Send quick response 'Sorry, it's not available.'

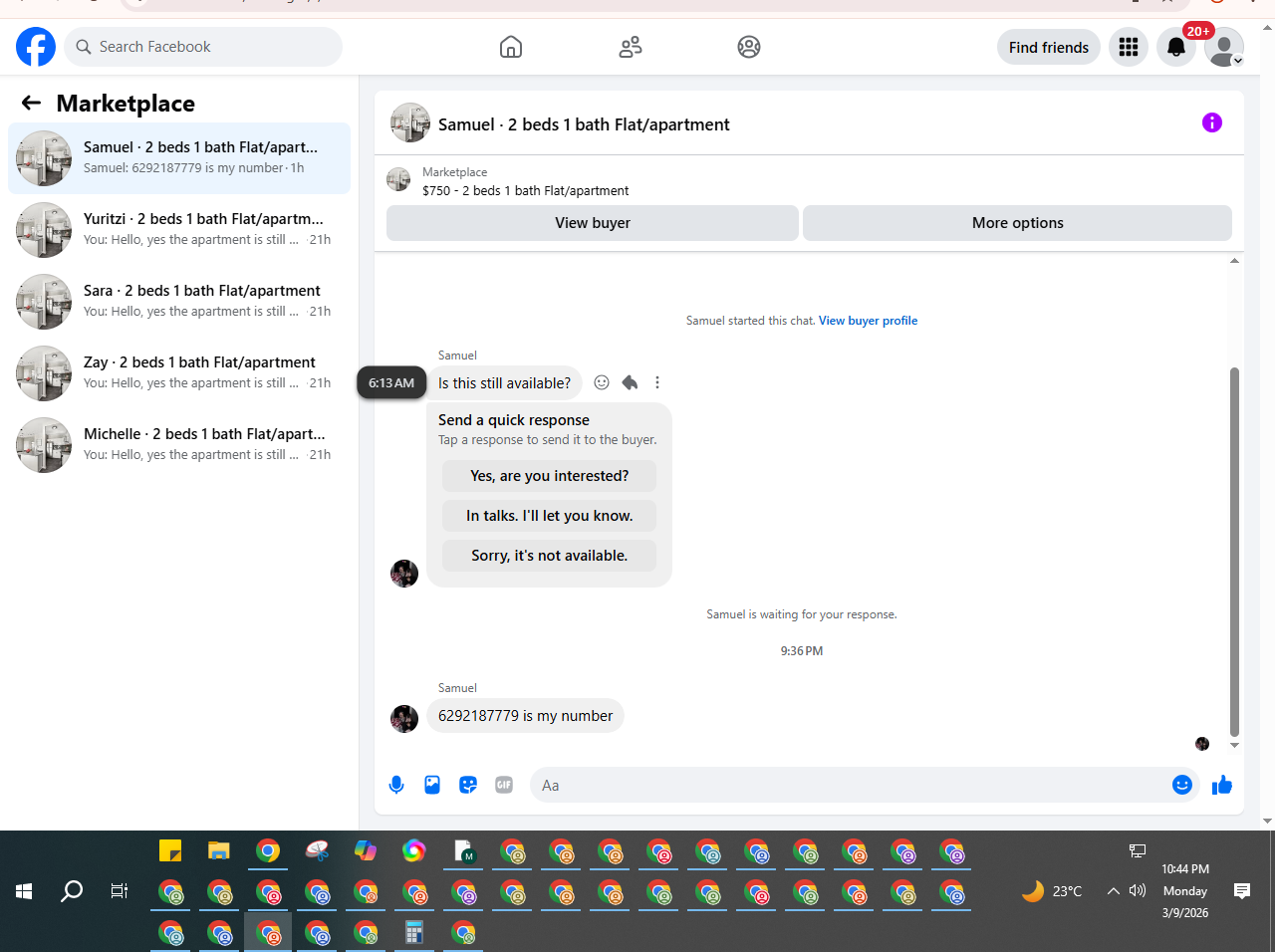tap(550, 556)
